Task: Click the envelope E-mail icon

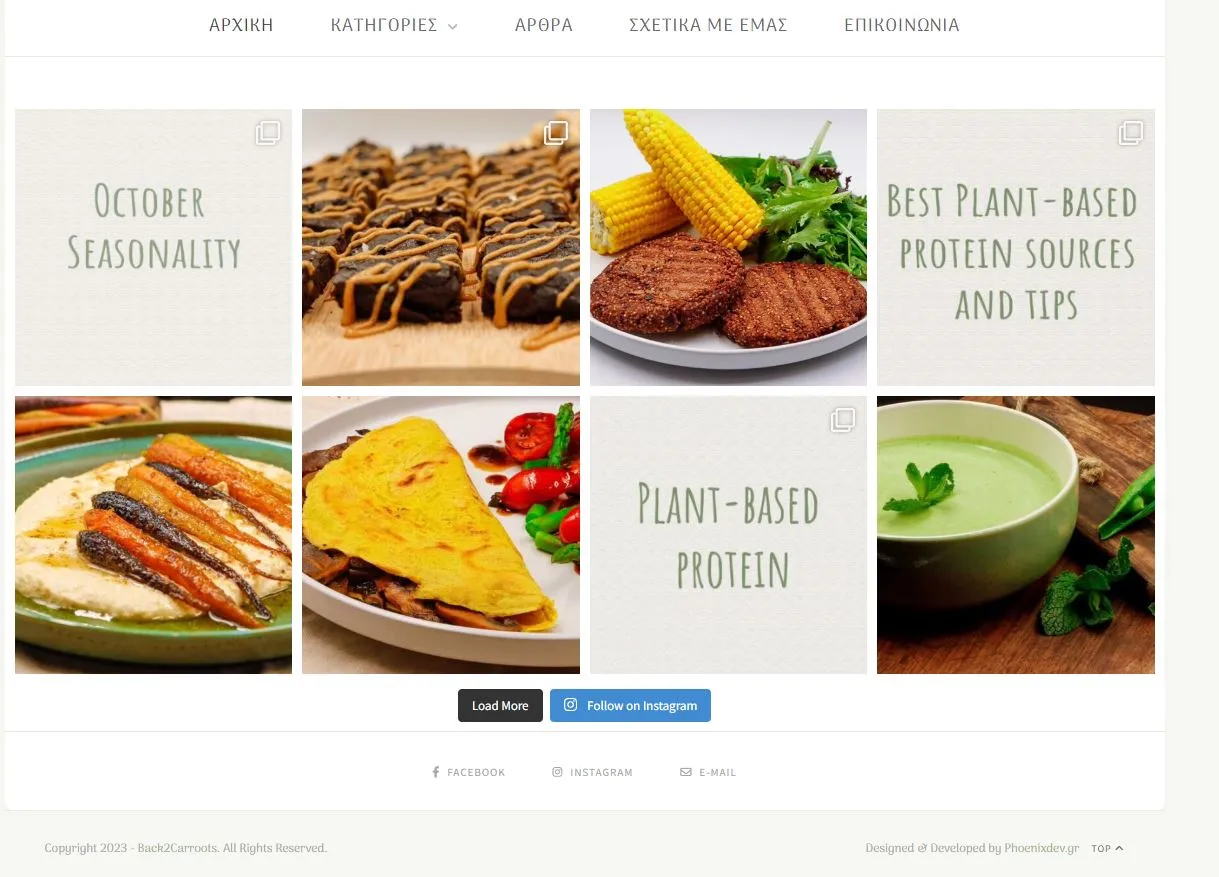Action: click(x=686, y=772)
